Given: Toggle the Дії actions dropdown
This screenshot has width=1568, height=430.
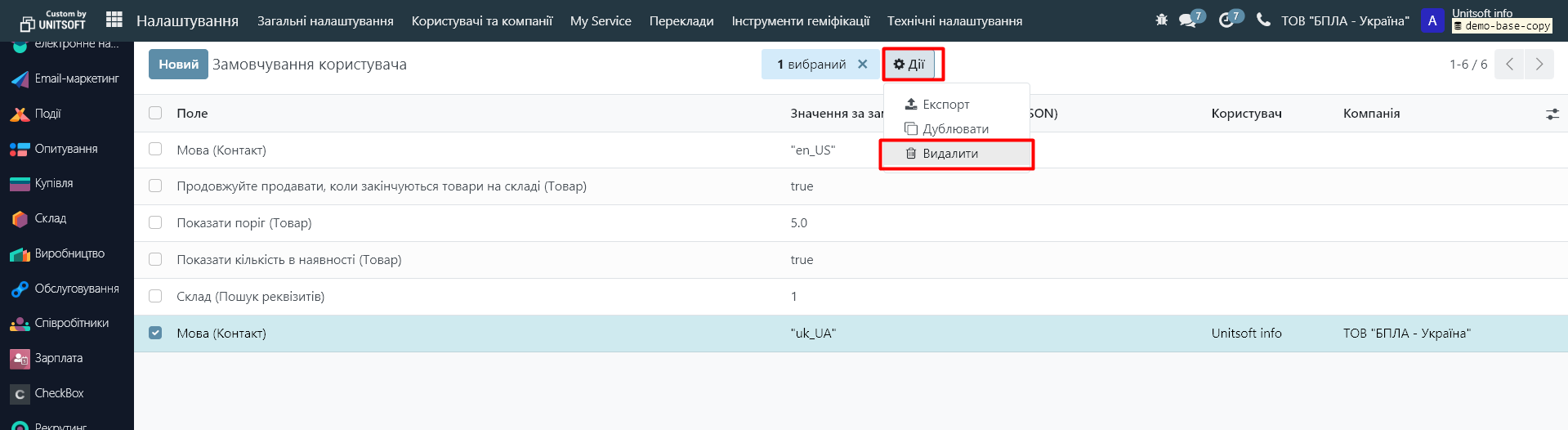Looking at the screenshot, I should 909,65.
